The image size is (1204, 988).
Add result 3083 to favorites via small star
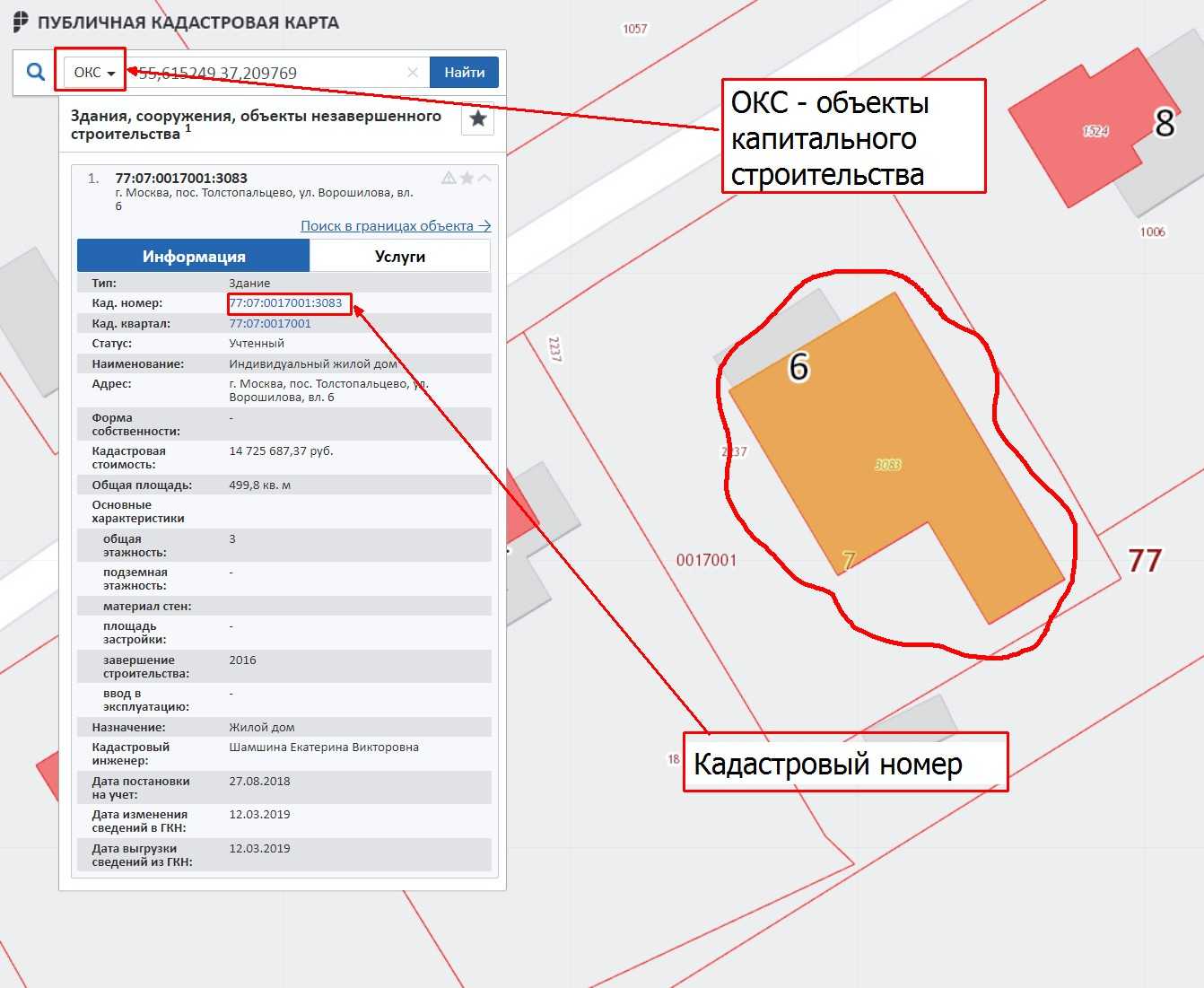[x=467, y=178]
